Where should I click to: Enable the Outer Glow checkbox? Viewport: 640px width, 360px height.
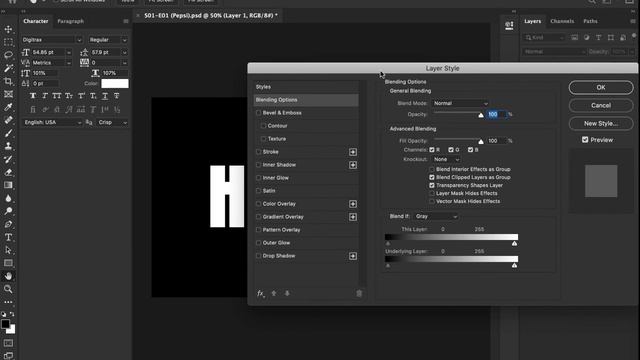258,243
